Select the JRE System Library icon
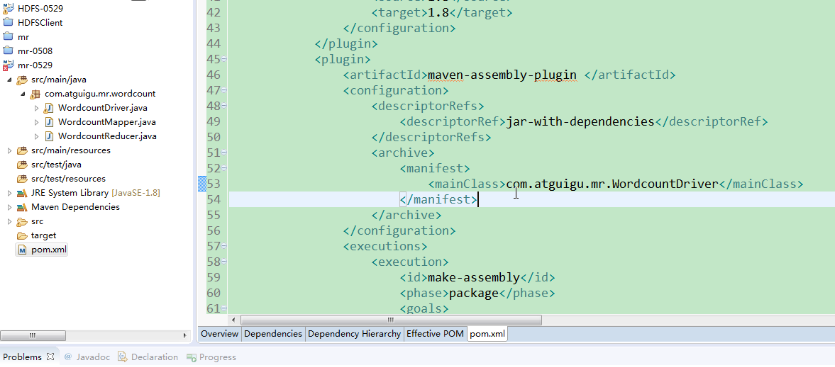The width and height of the screenshot is (835, 367). pos(22,193)
